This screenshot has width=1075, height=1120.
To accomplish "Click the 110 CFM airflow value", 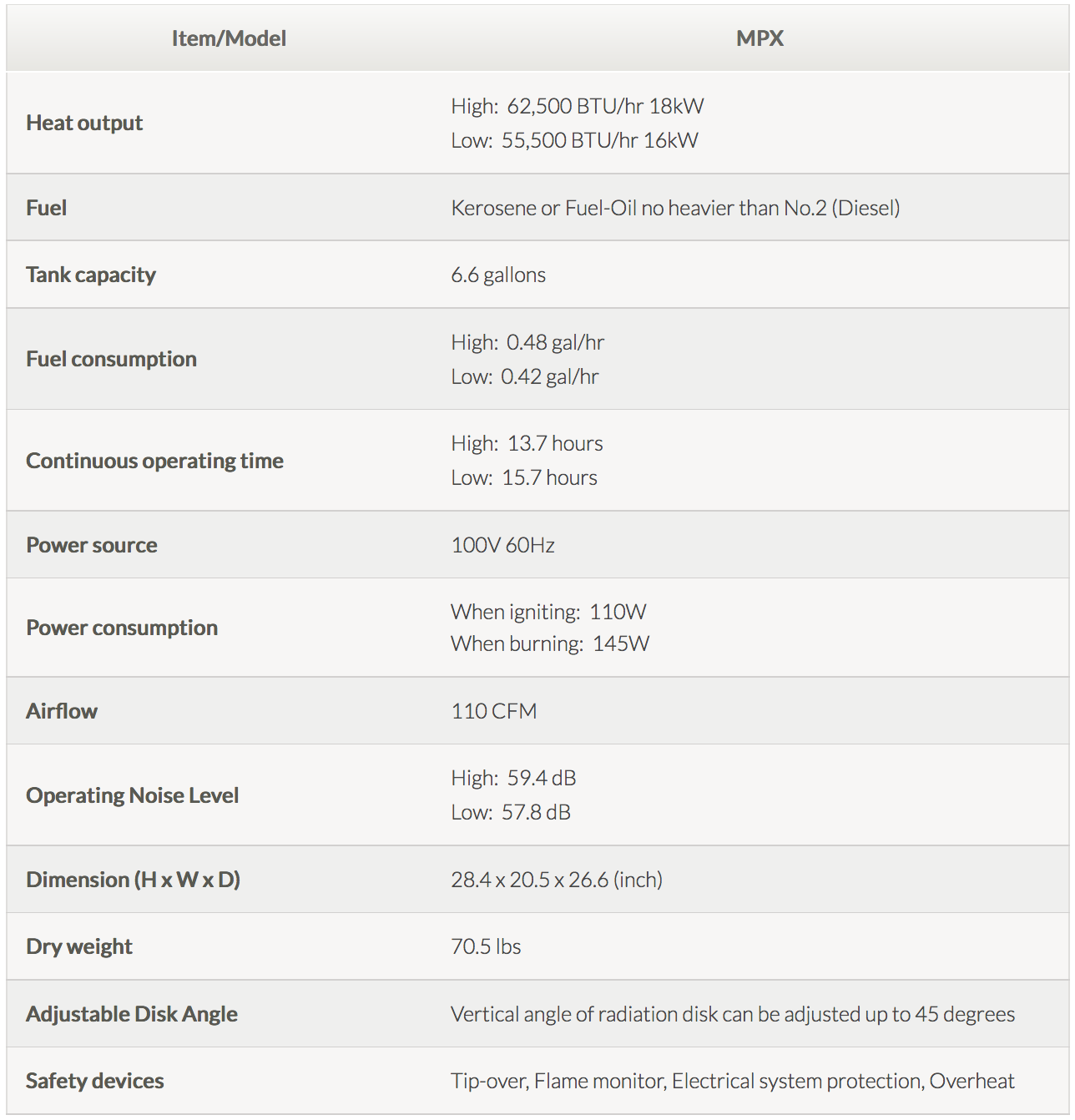I will tap(494, 711).
